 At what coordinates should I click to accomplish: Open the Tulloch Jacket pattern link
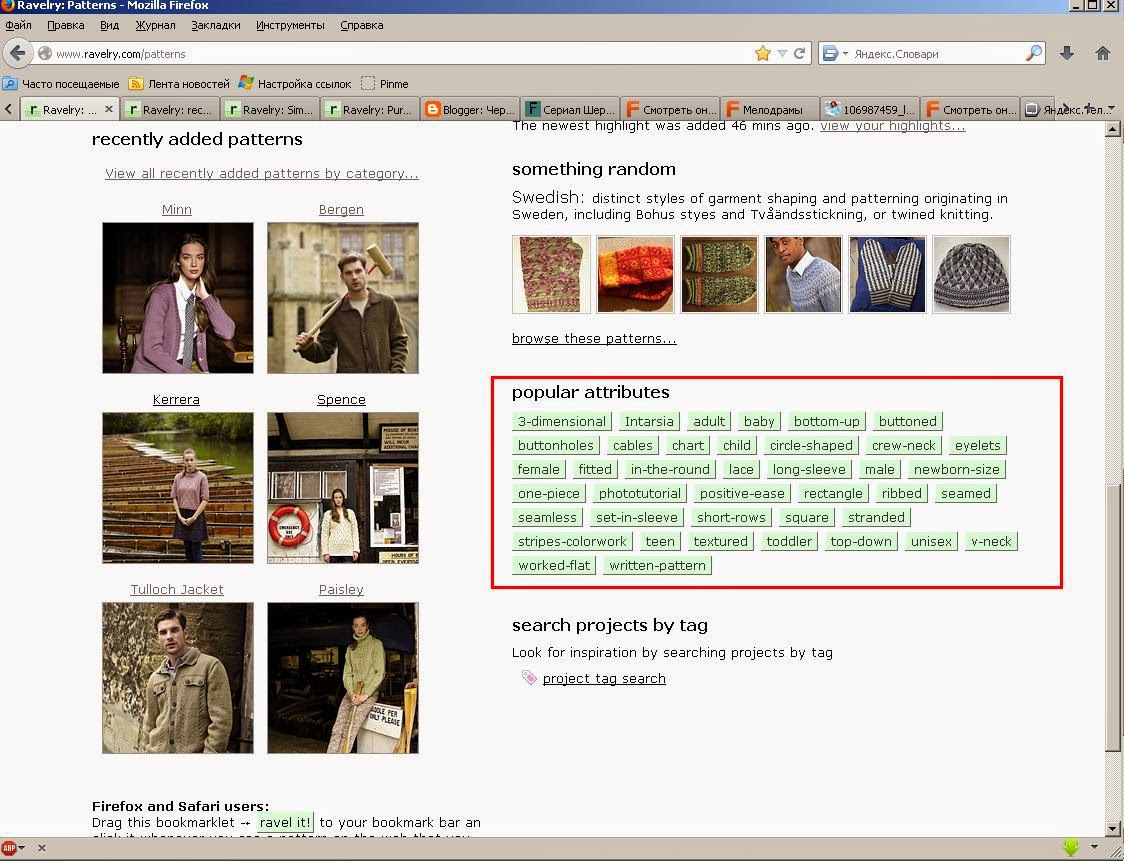tap(177, 589)
